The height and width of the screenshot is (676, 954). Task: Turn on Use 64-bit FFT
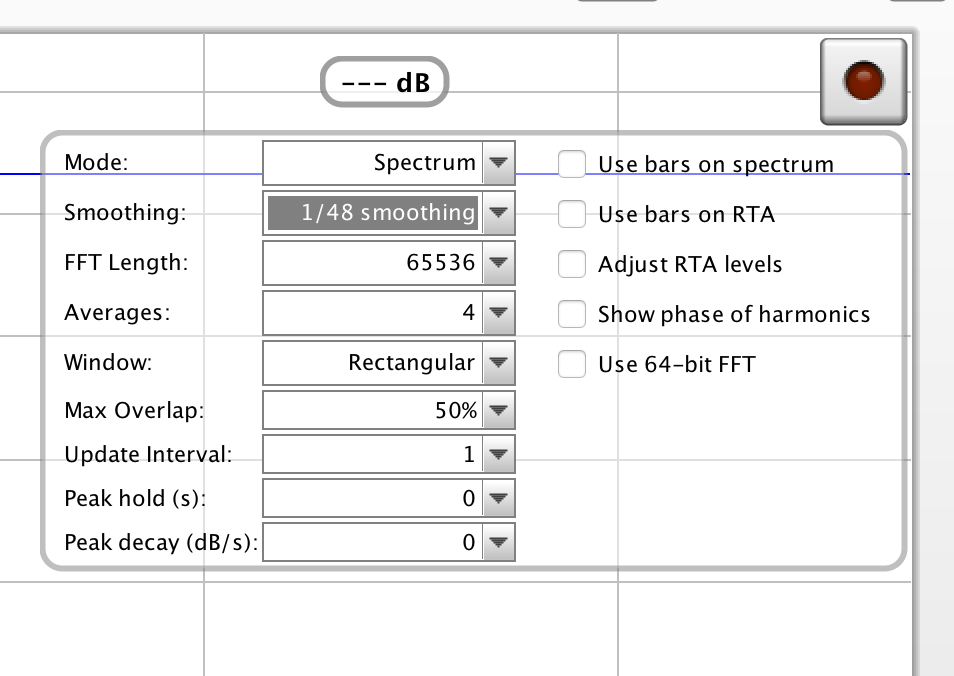click(572, 364)
